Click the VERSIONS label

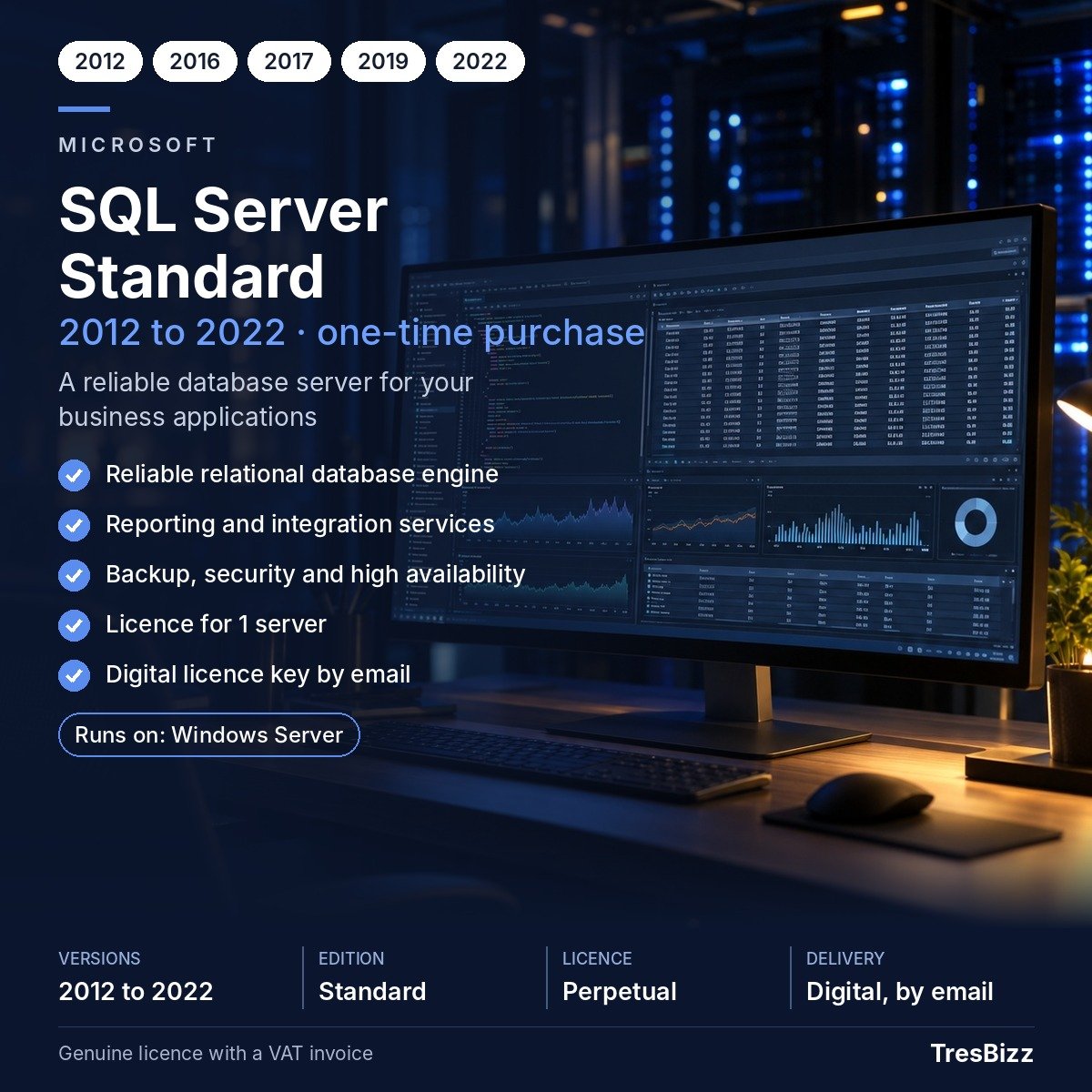pyautogui.click(x=99, y=958)
